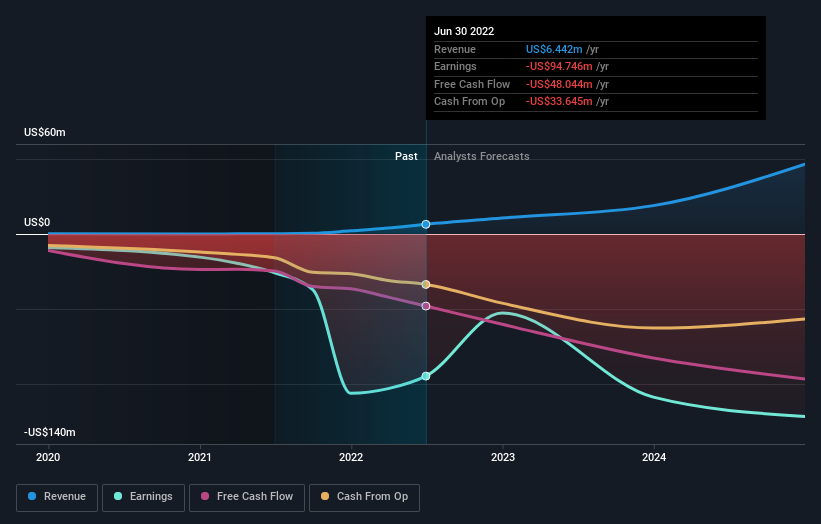Viewport: 821px width, 524px height.
Task: Click the -US$33.645m cash from op value
Action: [559, 102]
